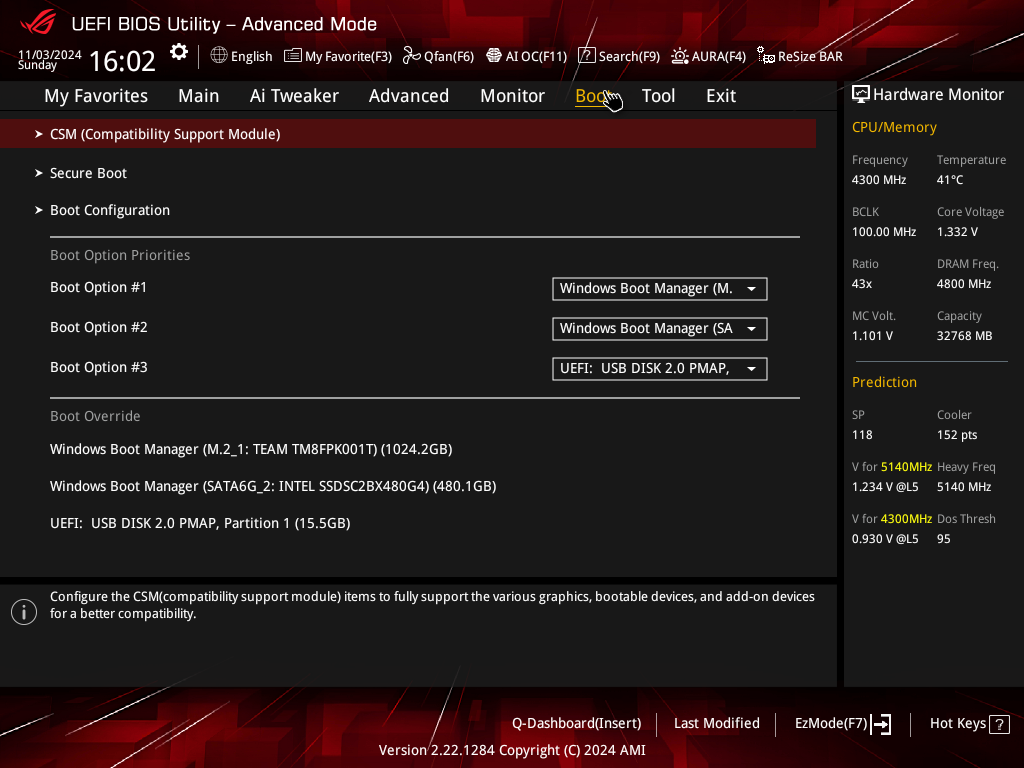The image size is (1024, 768).
Task: Expand the Secure Boot submenu
Action: coord(88,173)
